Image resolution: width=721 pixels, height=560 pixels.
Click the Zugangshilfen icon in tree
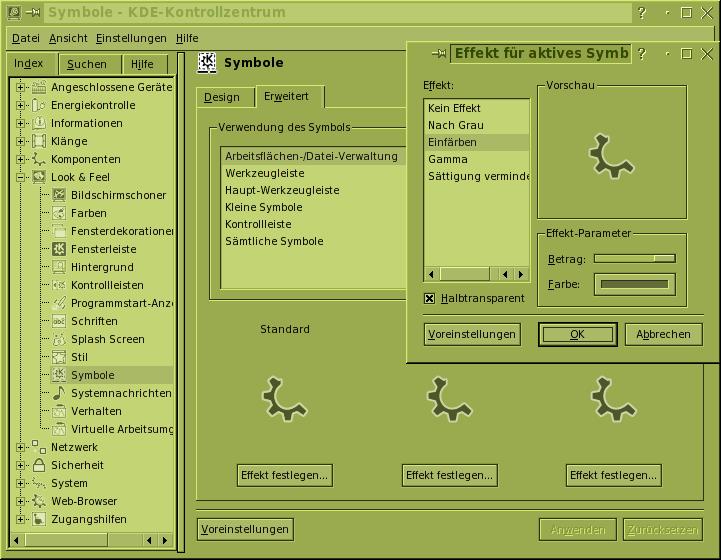click(39, 519)
